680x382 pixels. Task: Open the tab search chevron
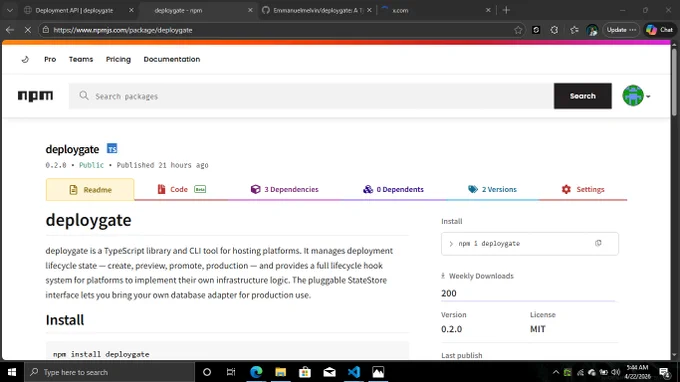[10, 10]
